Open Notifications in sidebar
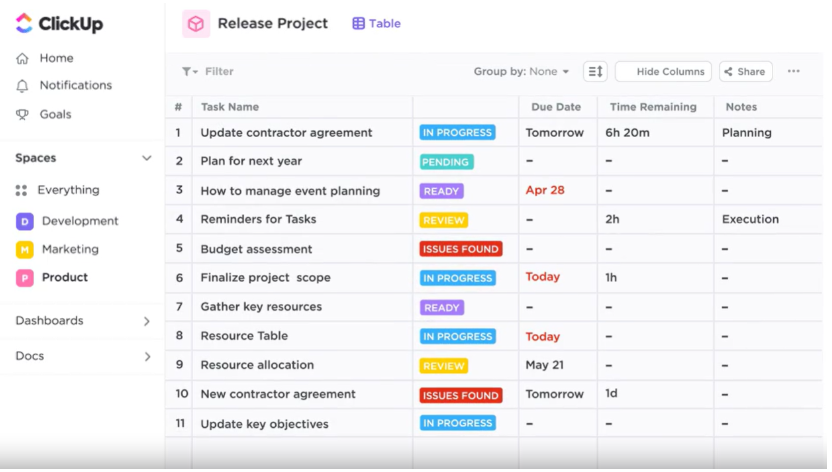 (76, 85)
